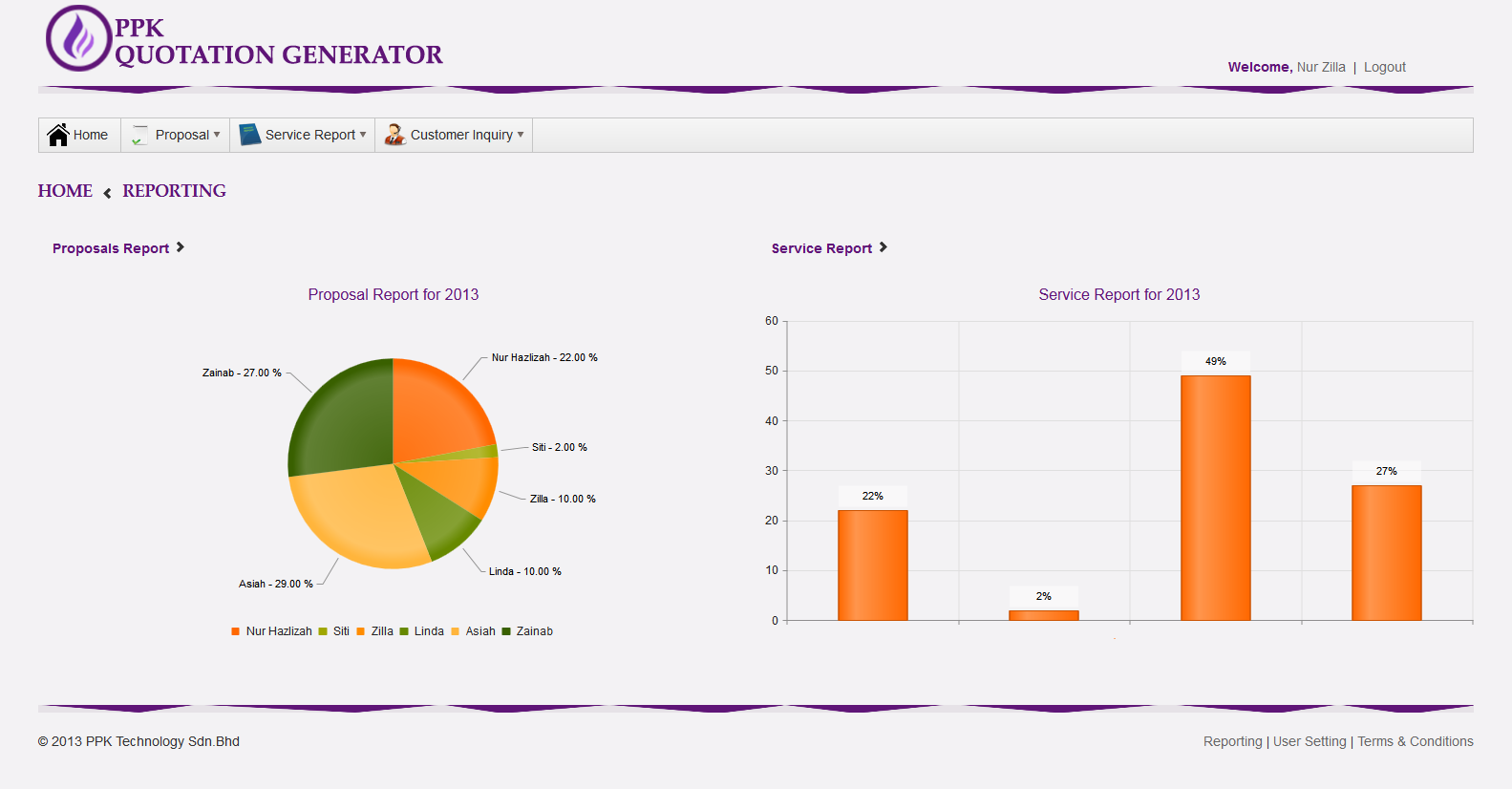Click the Customer Inquiry person icon
Viewport: 1512px width, 789px height.
(394, 135)
